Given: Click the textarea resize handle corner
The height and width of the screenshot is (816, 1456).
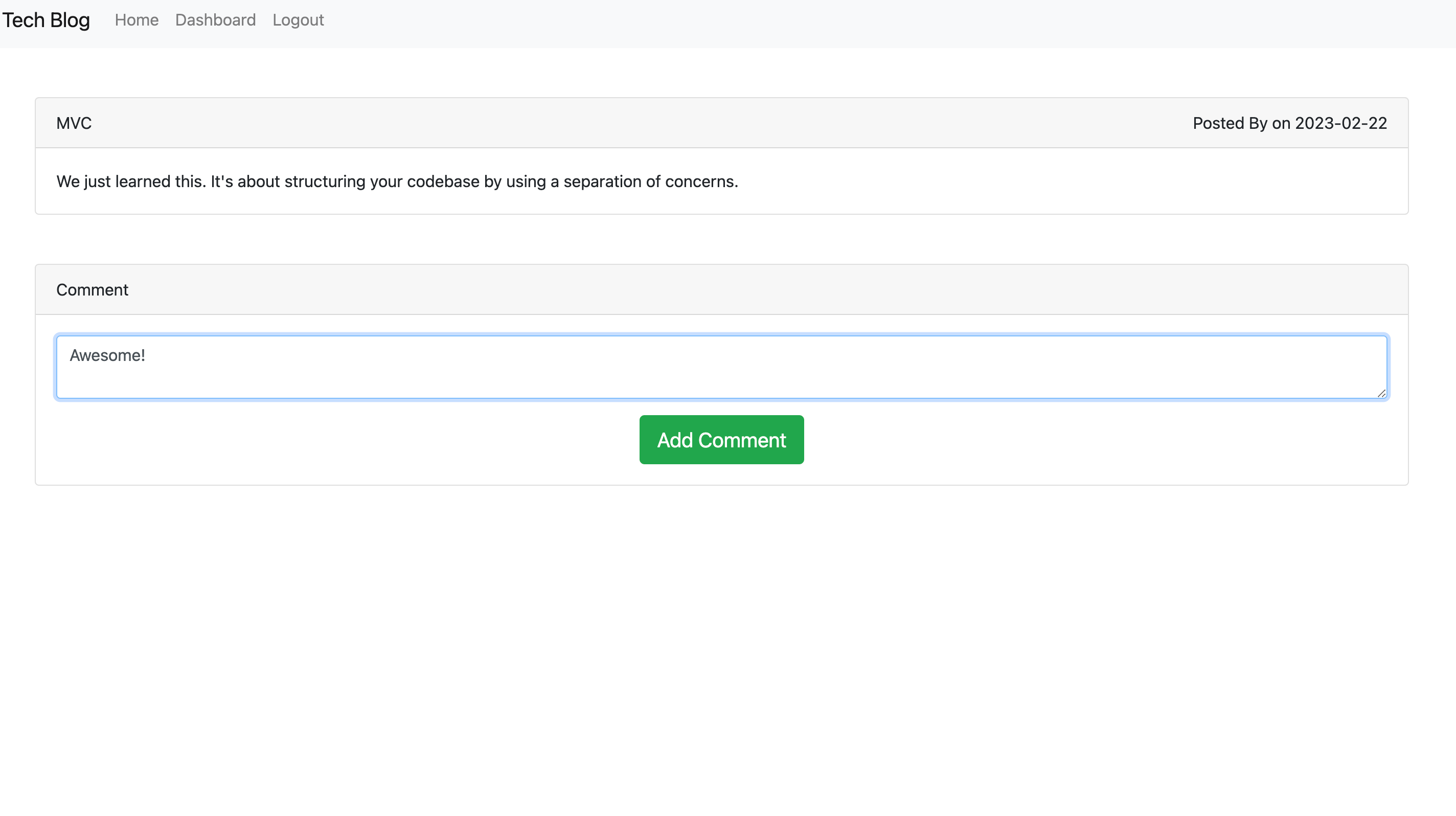Looking at the screenshot, I should coord(1381,393).
